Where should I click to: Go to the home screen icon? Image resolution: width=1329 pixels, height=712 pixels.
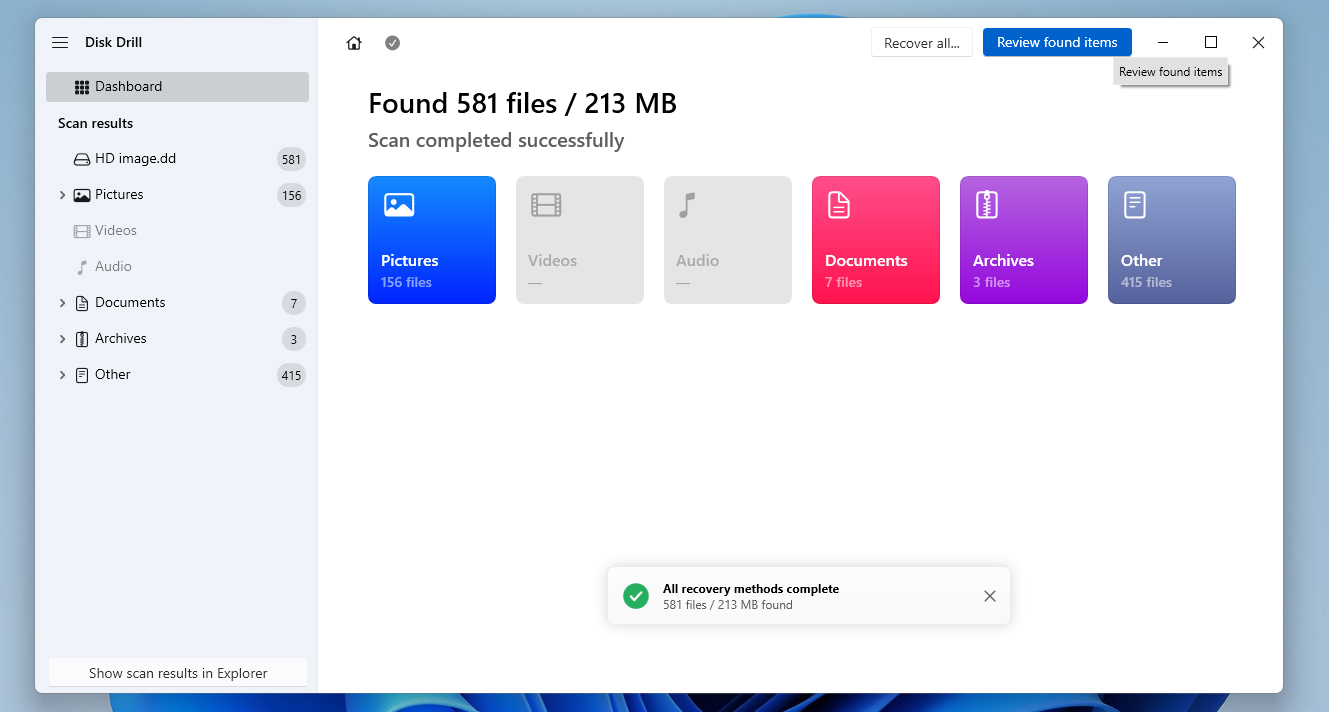coord(354,43)
